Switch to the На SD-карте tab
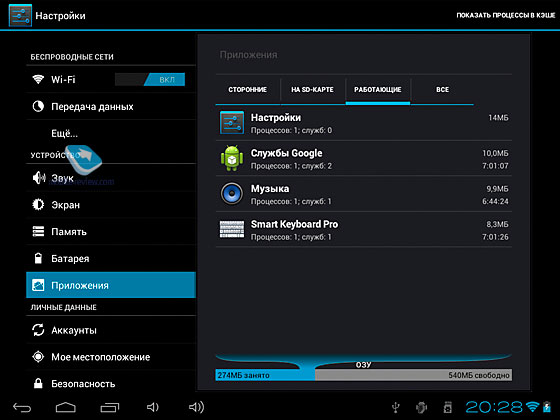Screen dimensions: 560x420 click(x=312, y=90)
